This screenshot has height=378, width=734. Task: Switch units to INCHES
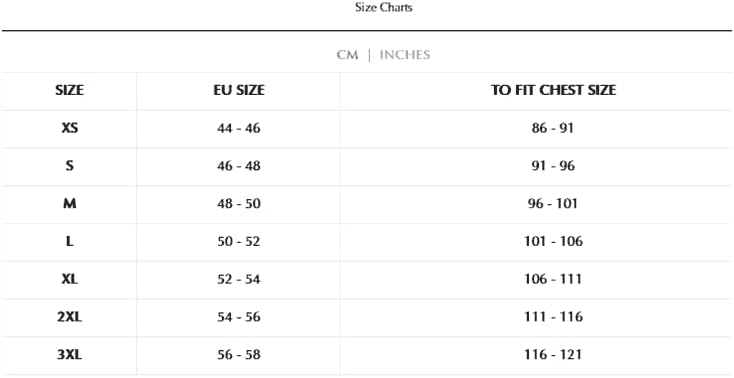coord(405,55)
